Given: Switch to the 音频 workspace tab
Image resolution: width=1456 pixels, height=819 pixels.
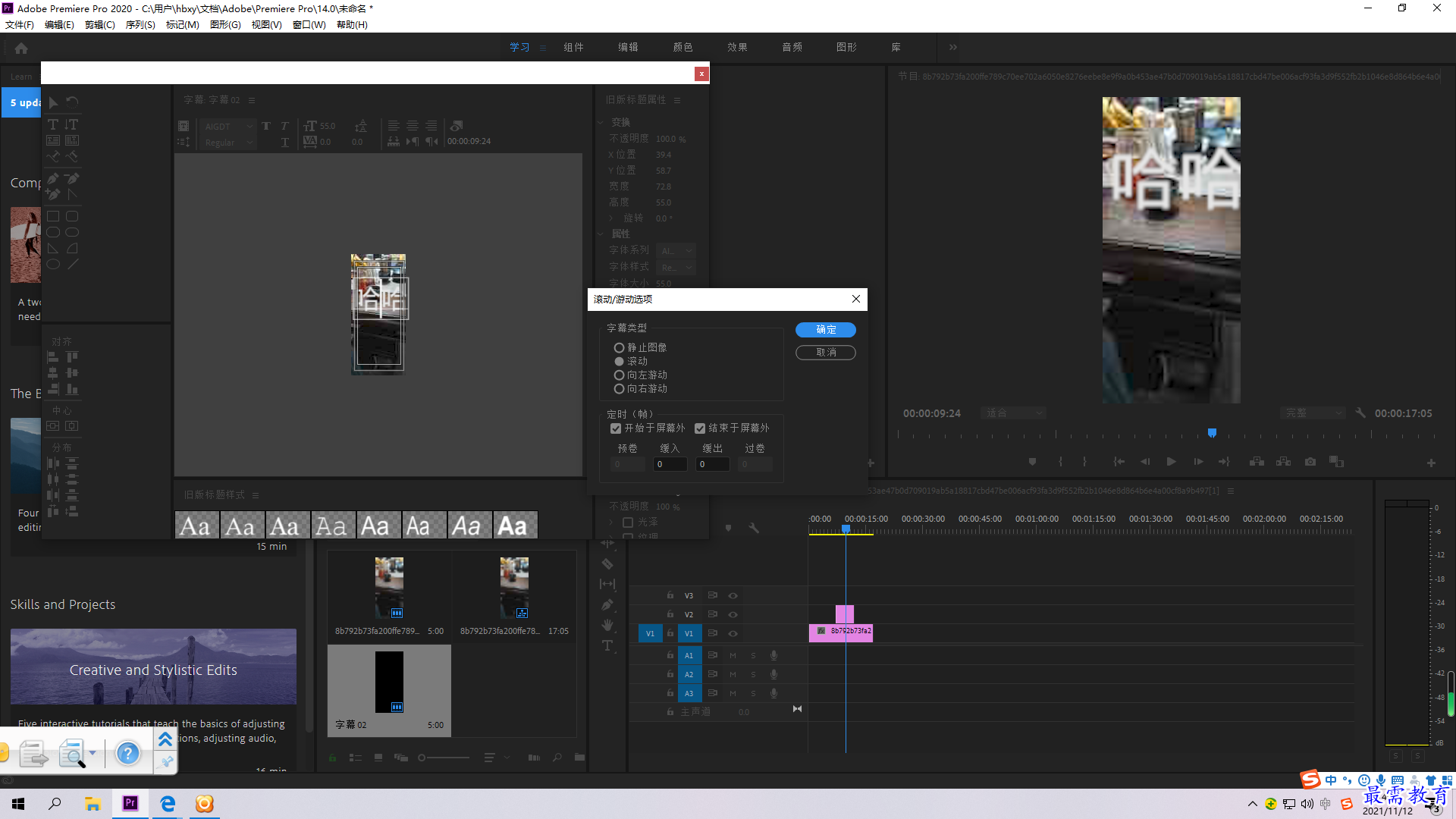Looking at the screenshot, I should tap(792, 47).
